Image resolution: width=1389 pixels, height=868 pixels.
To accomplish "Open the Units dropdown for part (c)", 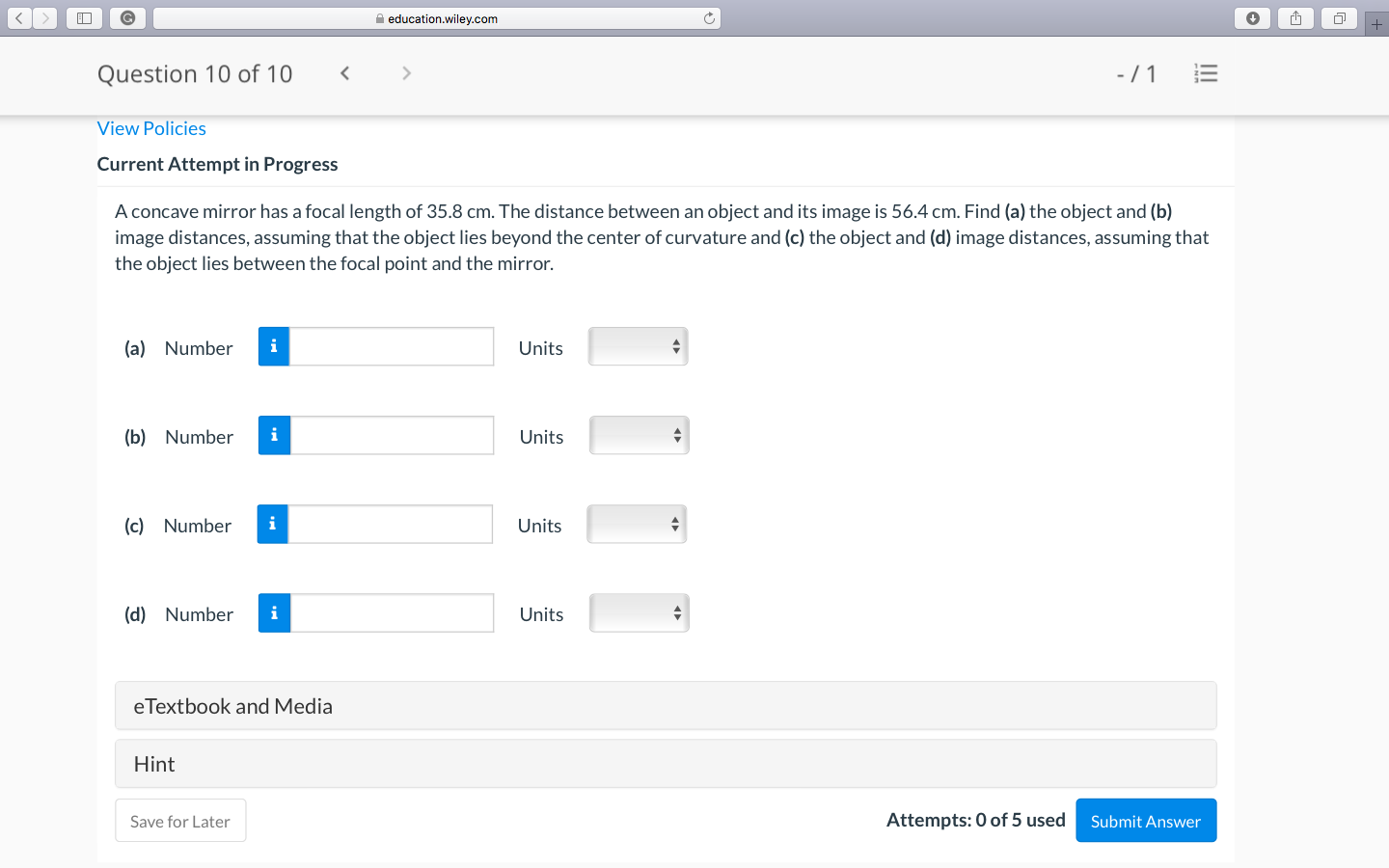I will [637, 524].
